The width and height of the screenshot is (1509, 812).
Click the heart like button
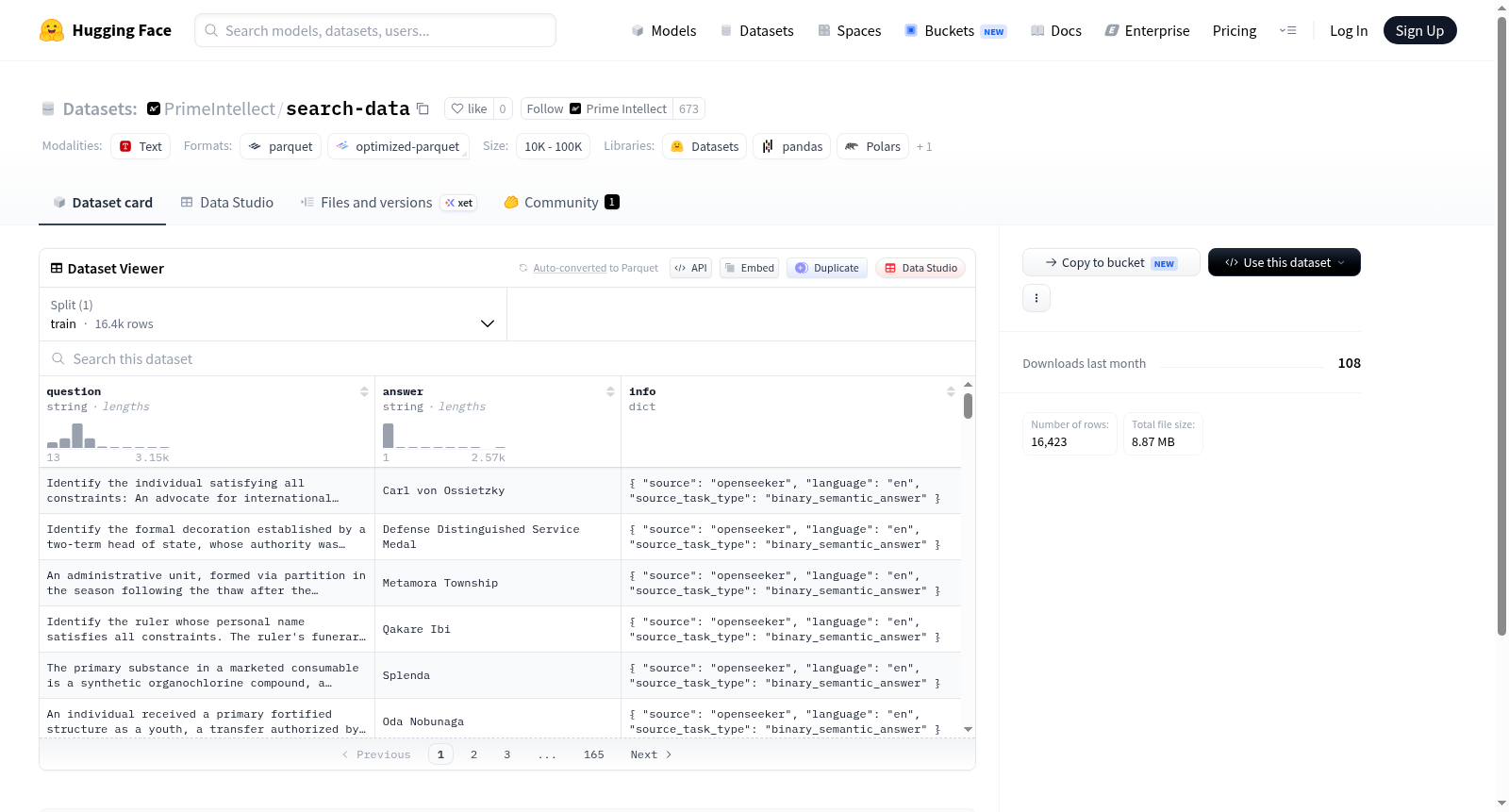pos(469,108)
